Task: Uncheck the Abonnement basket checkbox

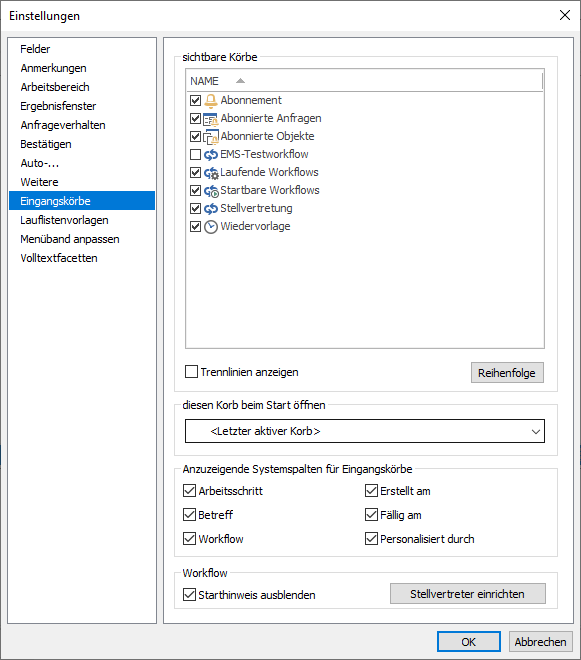Action: (195, 101)
